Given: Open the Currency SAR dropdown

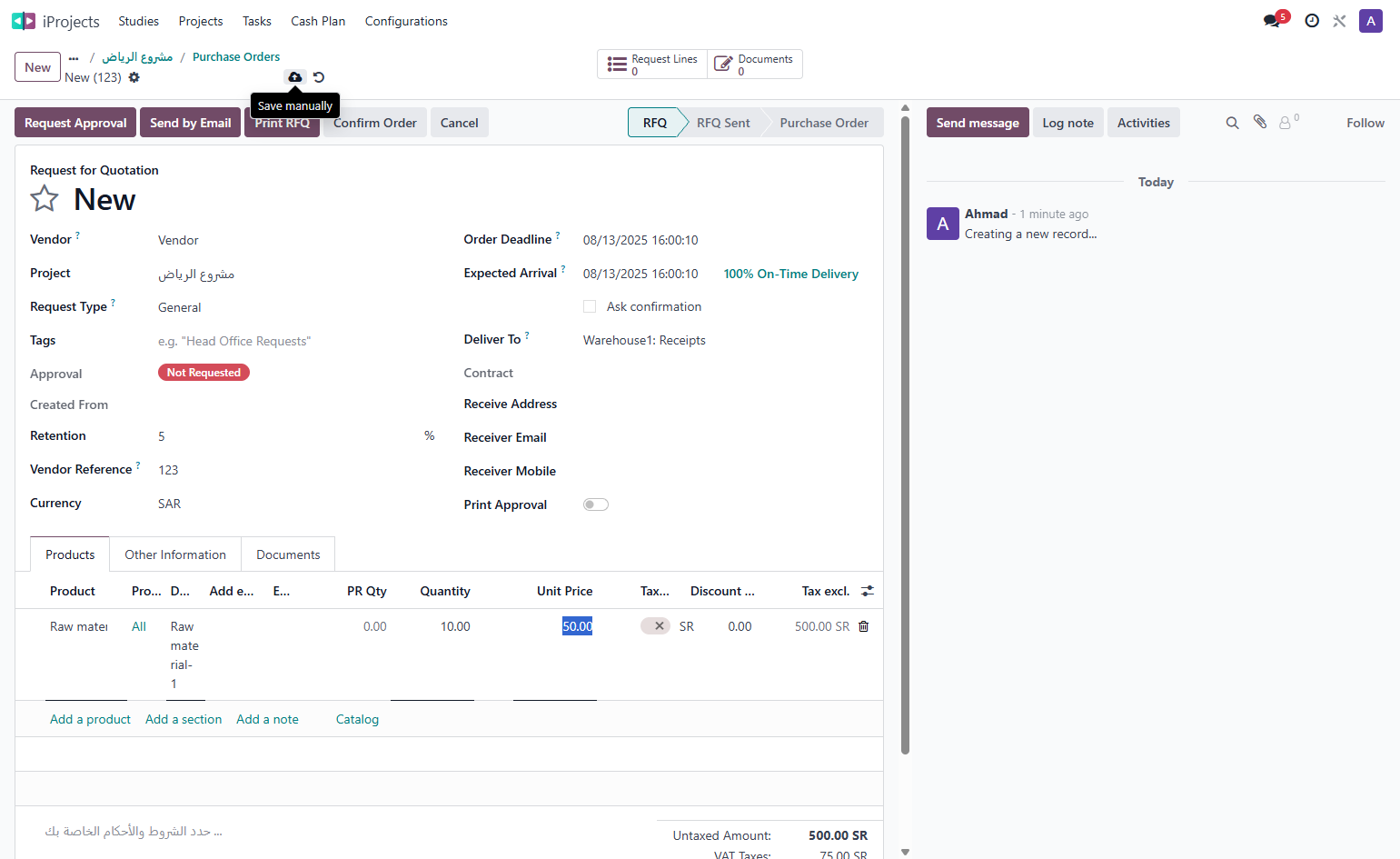Looking at the screenshot, I should 296,504.
